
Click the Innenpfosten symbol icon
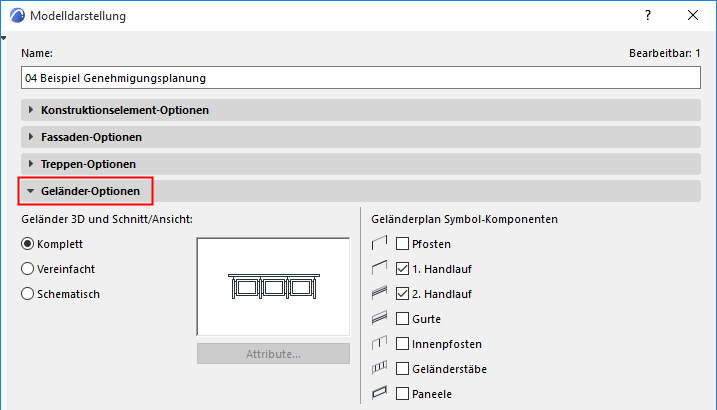click(379, 344)
